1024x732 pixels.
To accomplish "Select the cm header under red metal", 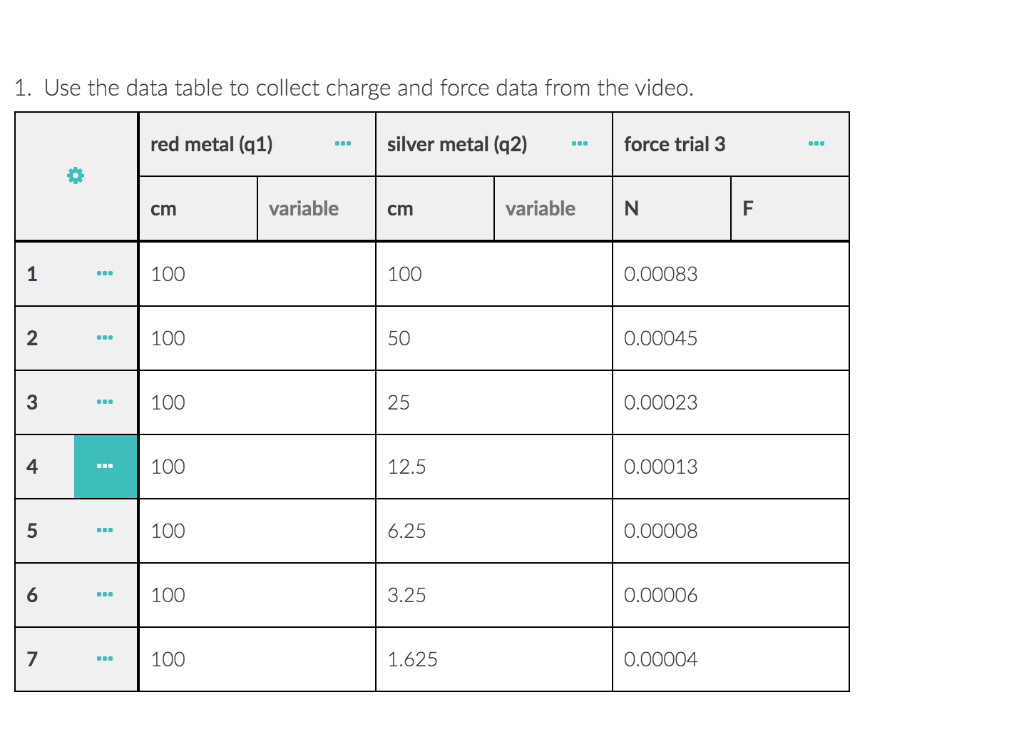I will [162, 208].
